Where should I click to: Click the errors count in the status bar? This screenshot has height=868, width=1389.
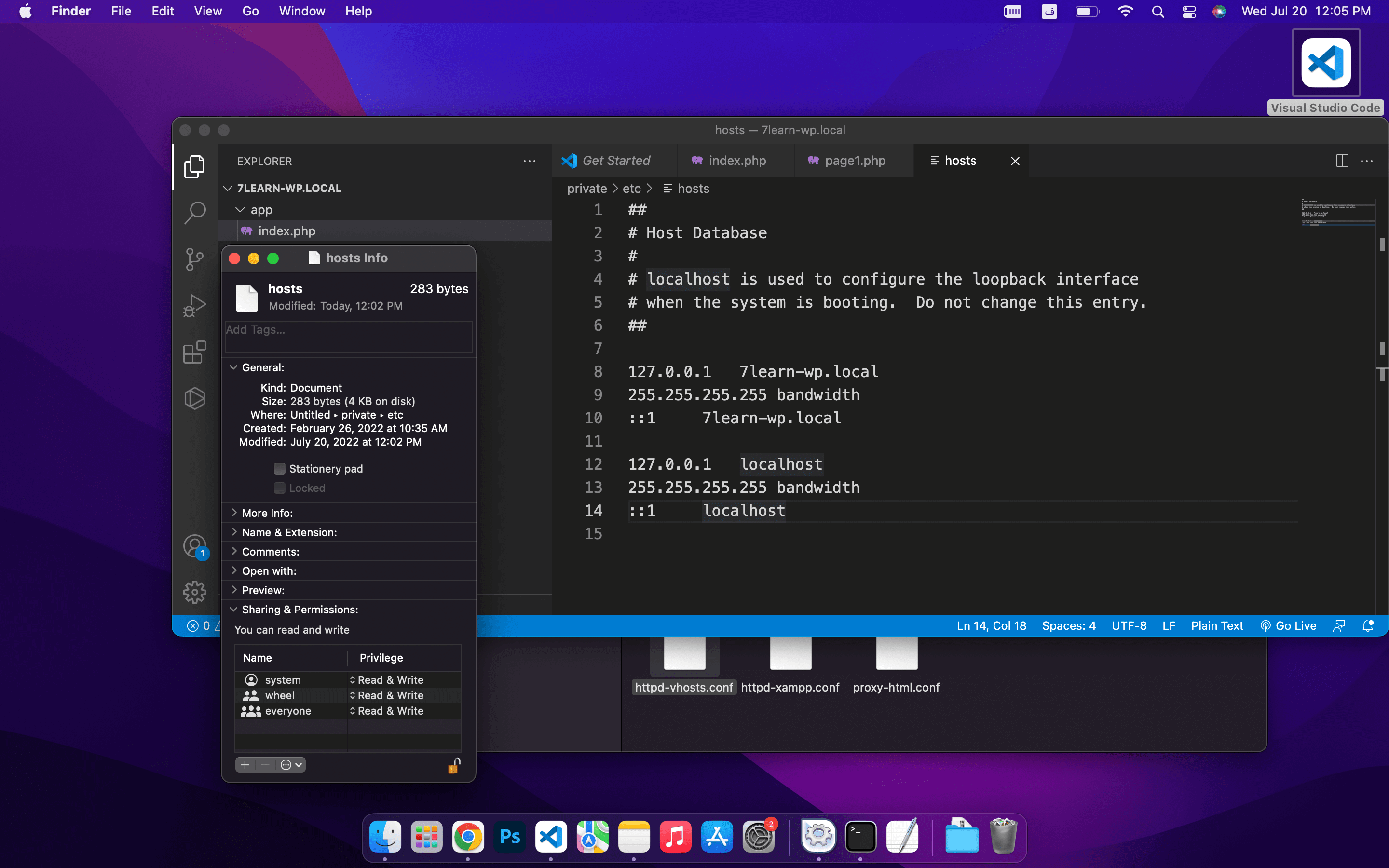point(199,626)
